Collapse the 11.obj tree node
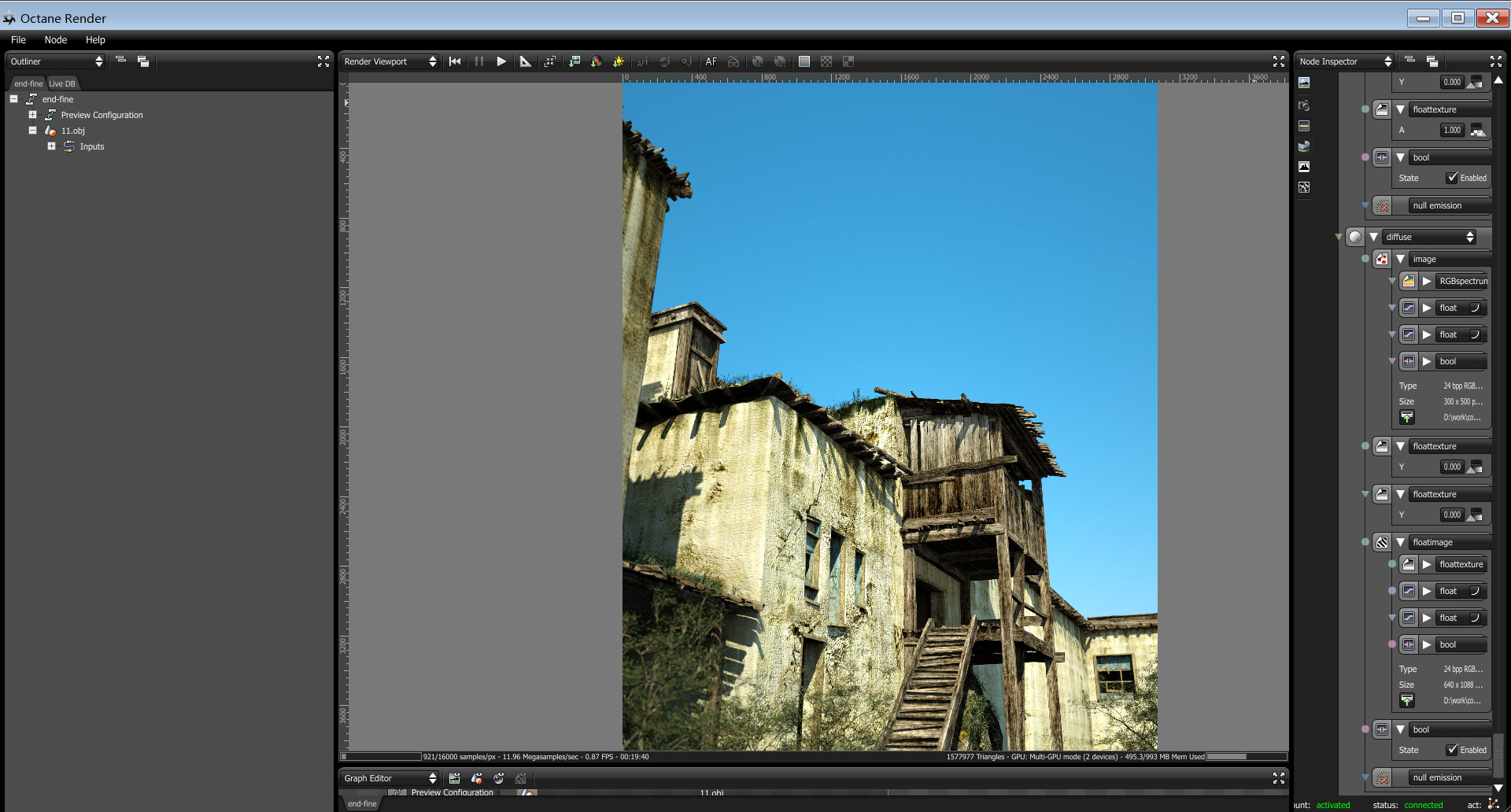This screenshot has height=812, width=1511. coord(33,131)
